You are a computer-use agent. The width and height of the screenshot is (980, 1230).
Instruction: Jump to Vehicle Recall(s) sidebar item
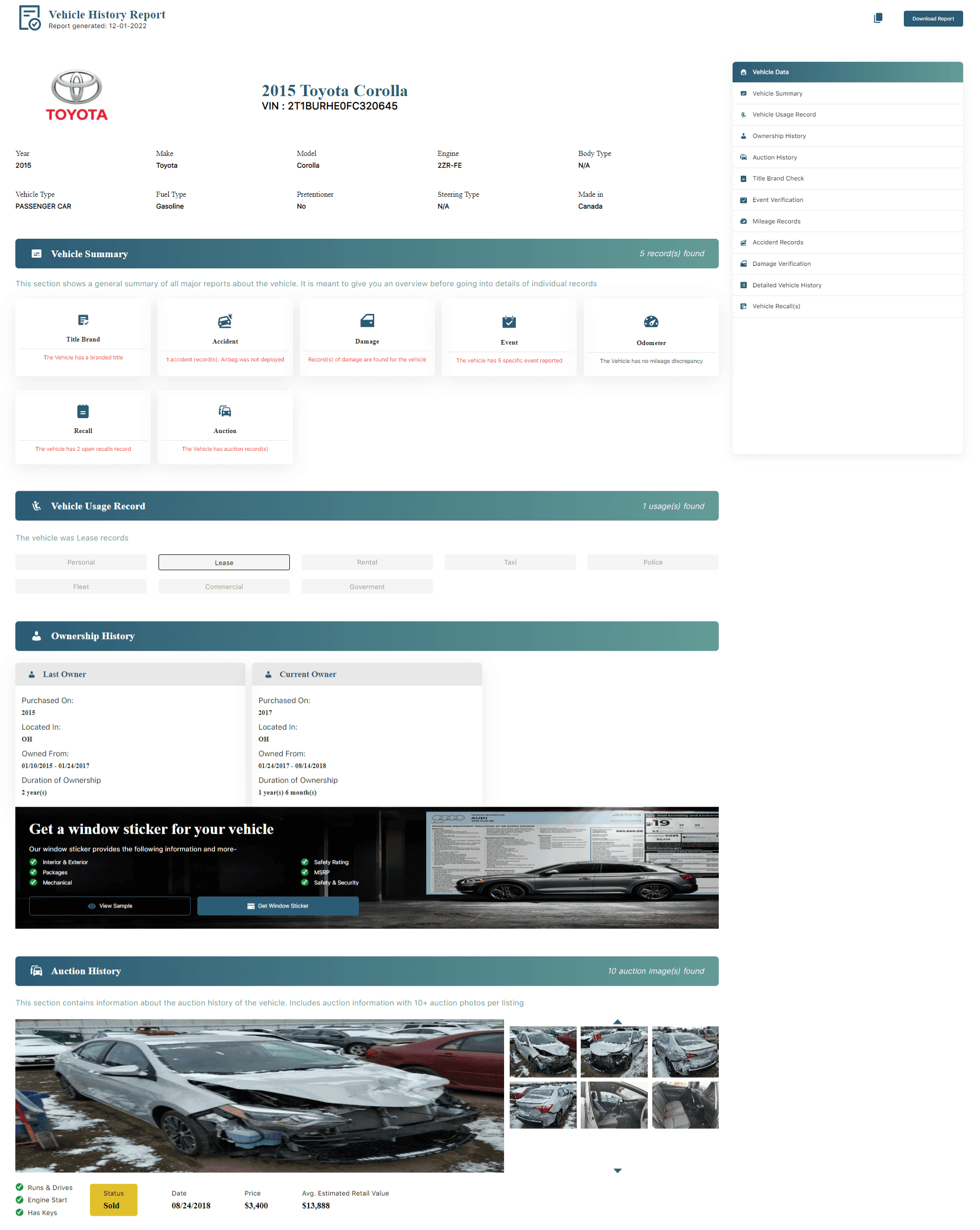[776, 306]
